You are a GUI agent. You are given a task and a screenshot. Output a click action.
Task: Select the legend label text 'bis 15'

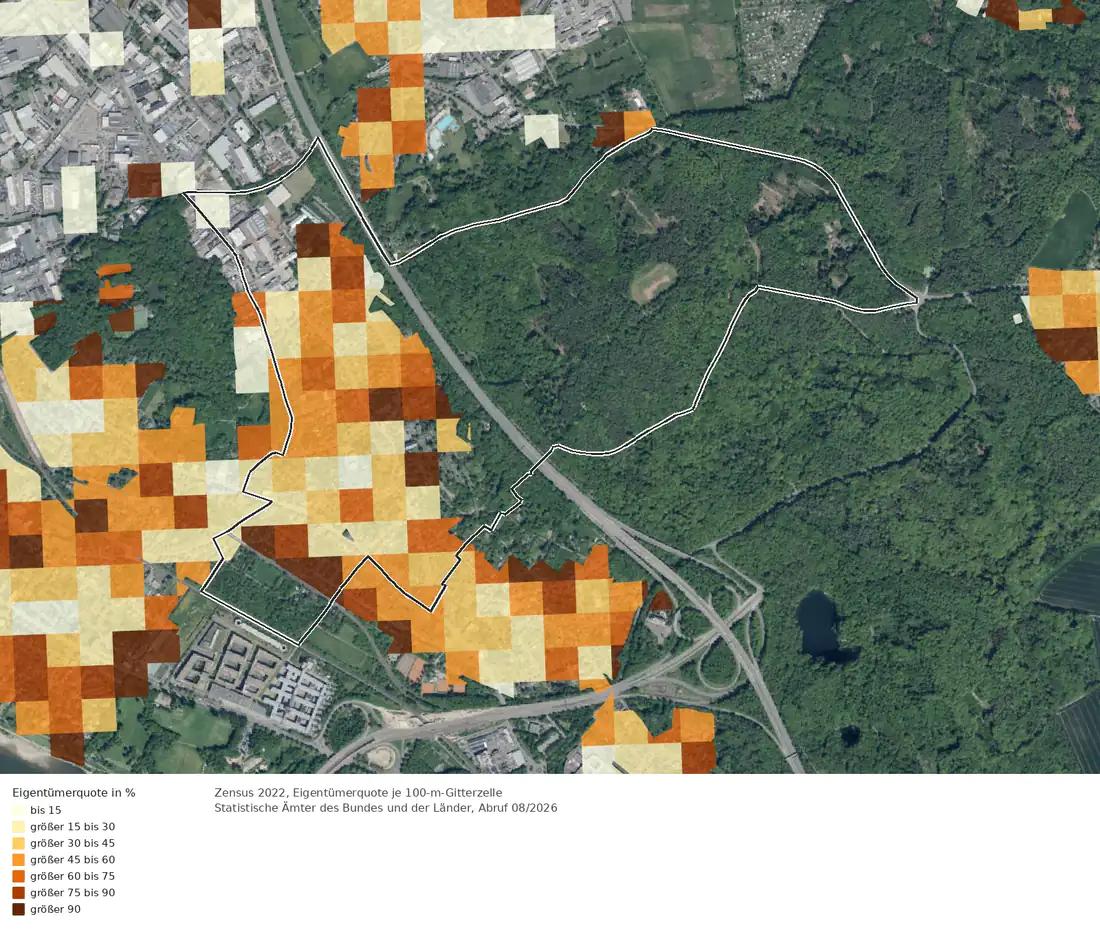46,810
